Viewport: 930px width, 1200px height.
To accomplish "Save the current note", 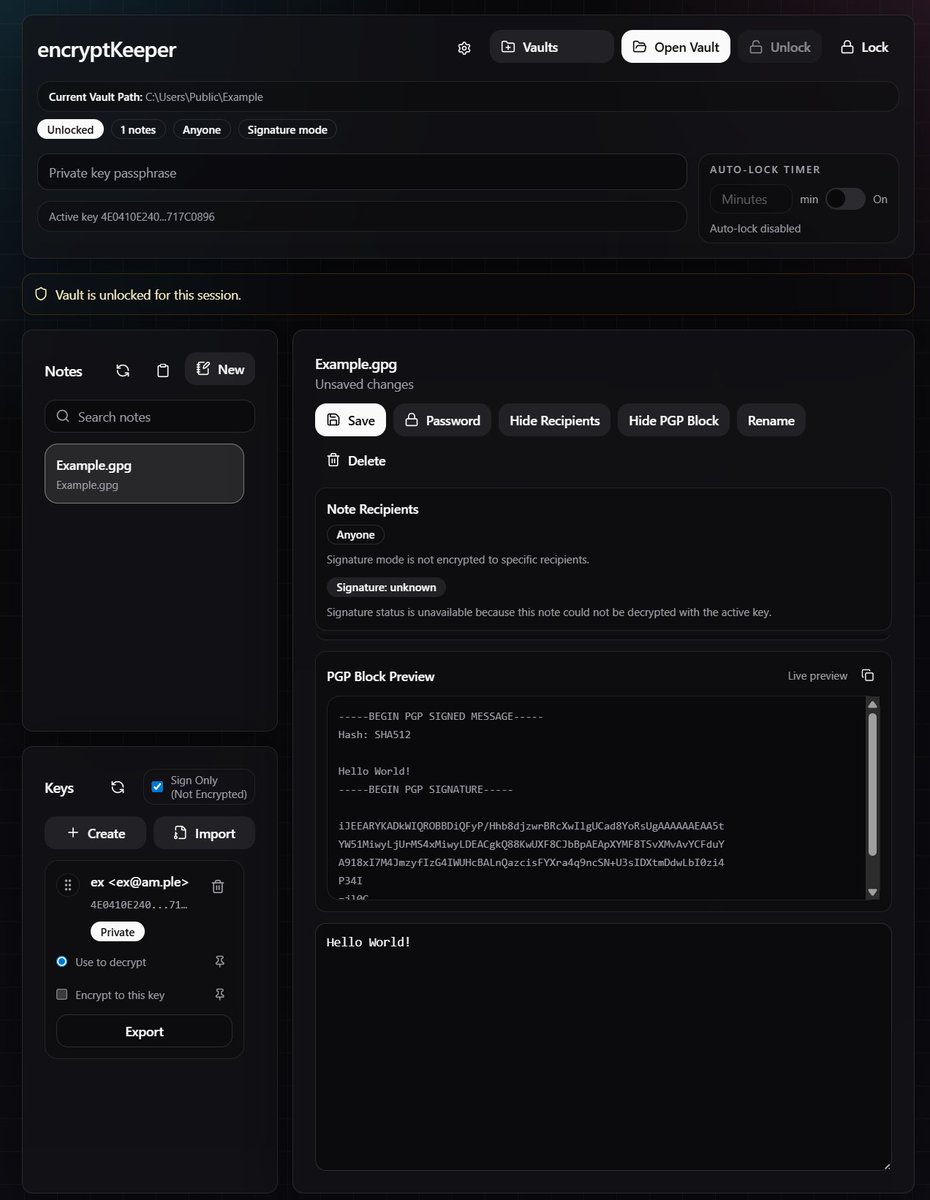I will [x=351, y=420].
